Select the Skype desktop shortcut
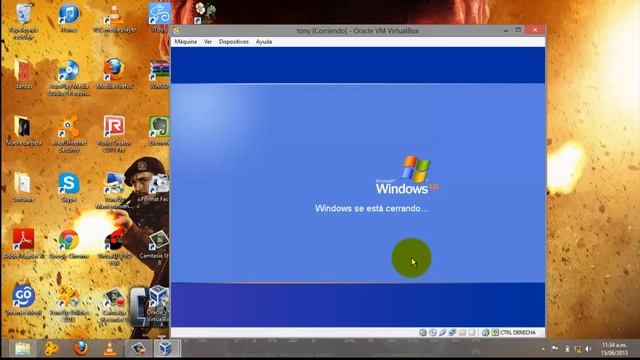The height and width of the screenshot is (360, 640). 69,187
